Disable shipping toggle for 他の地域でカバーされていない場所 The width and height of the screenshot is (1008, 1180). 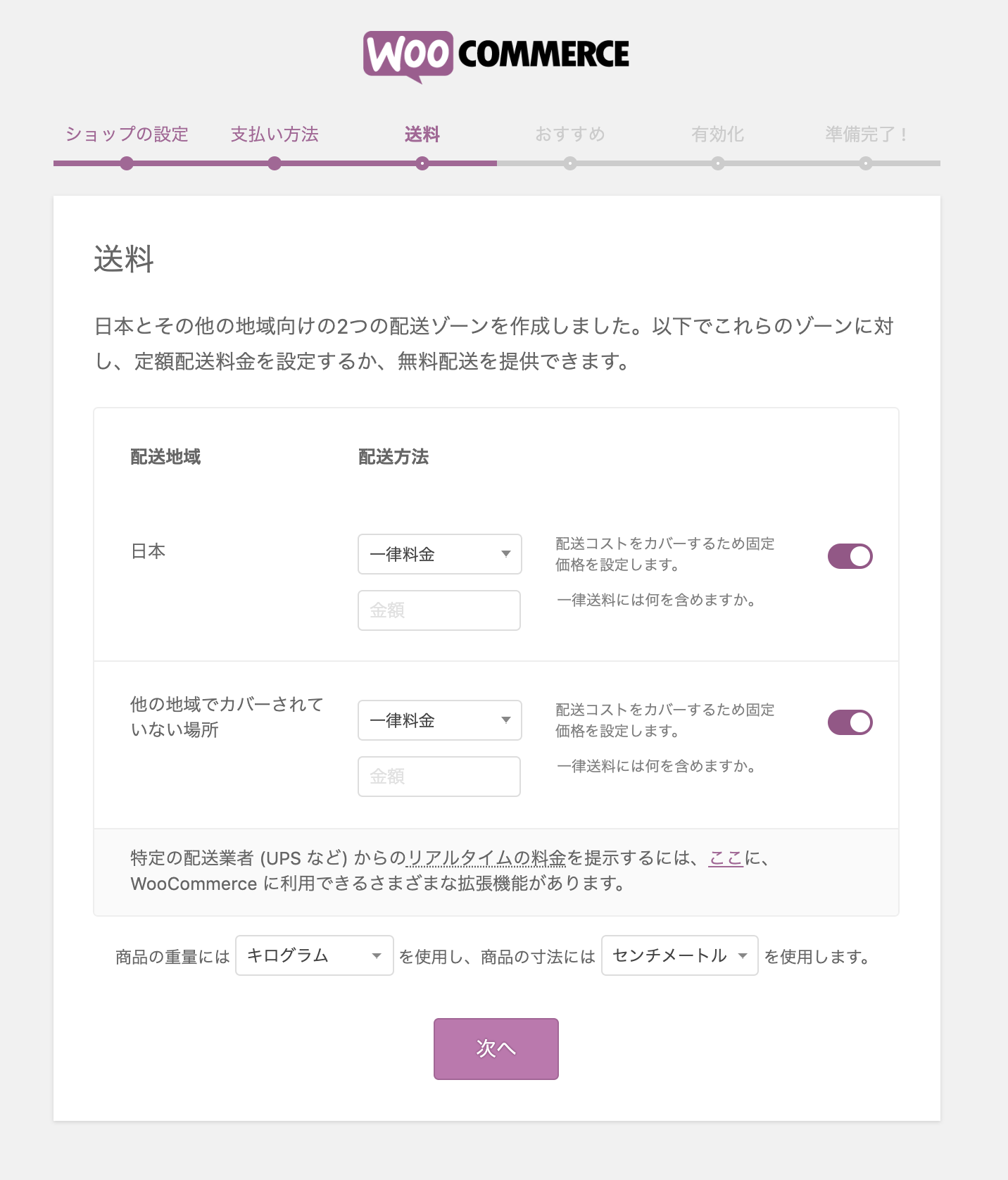tap(850, 722)
